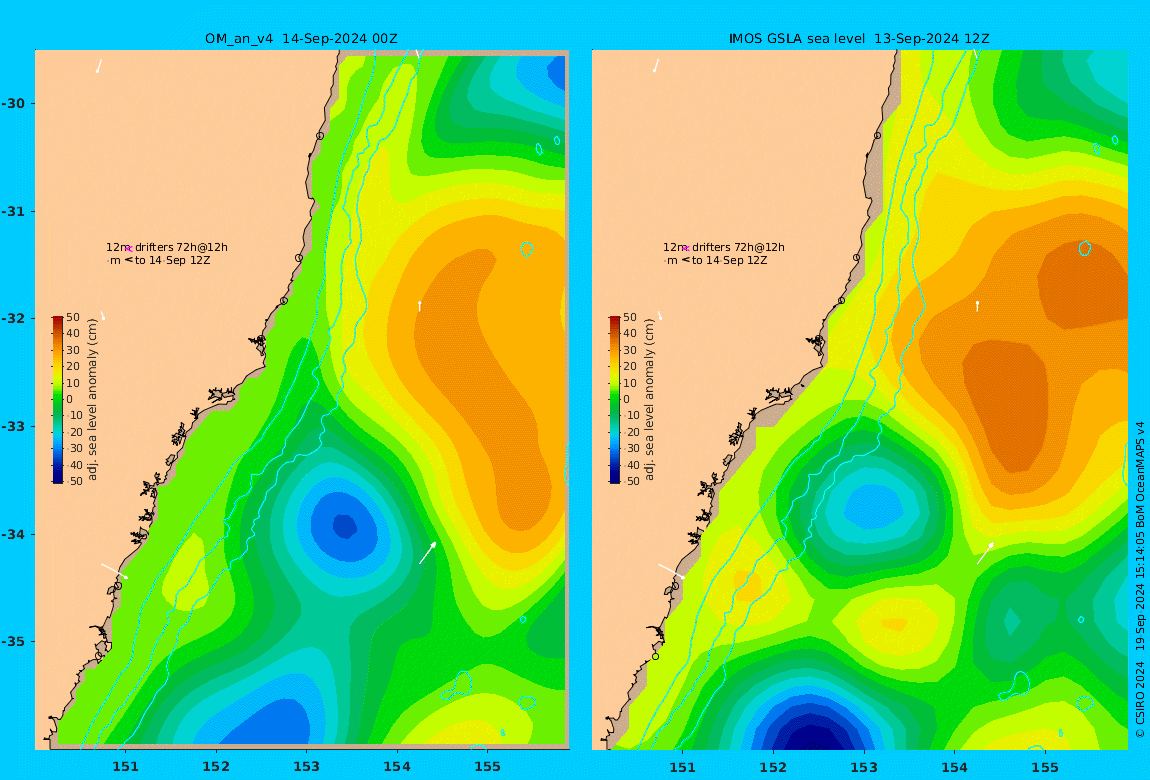Click the color scale bar in OM_an_v4 map
Viewport: 1150px width, 780px height.
(x=58, y=400)
